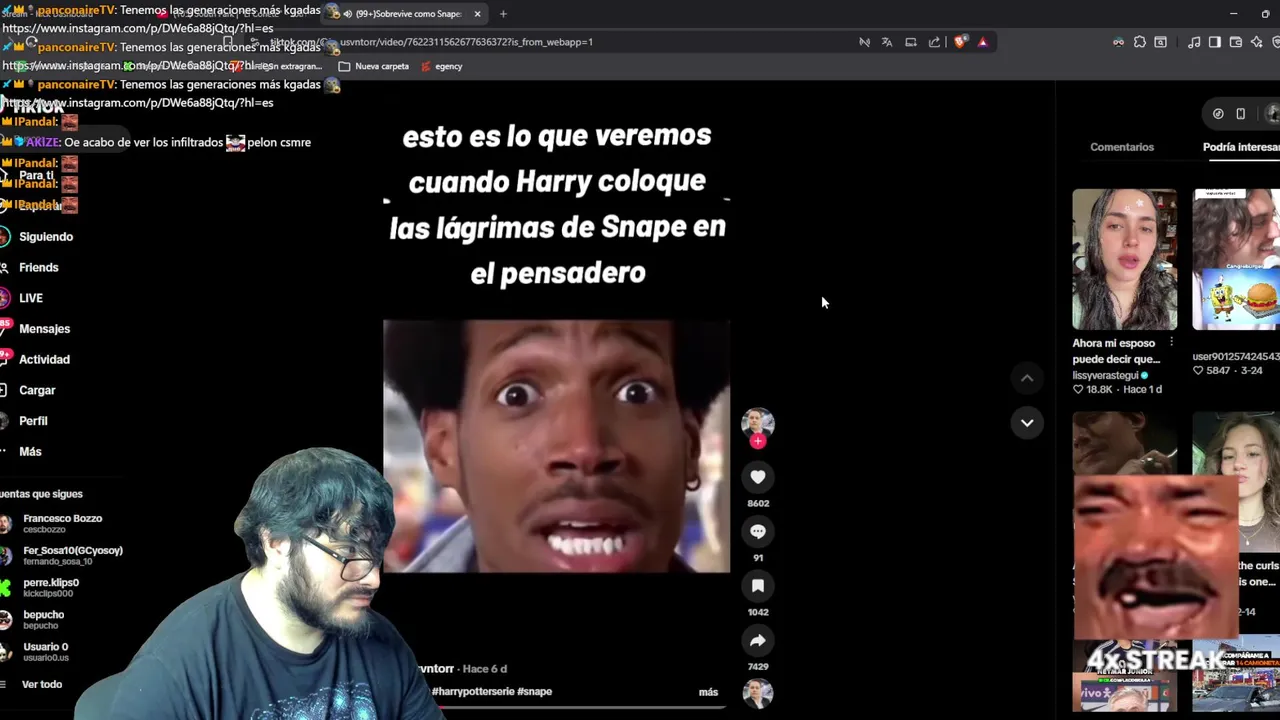Open comments via the speech bubble icon
The width and height of the screenshot is (1280, 720).
[x=758, y=532]
